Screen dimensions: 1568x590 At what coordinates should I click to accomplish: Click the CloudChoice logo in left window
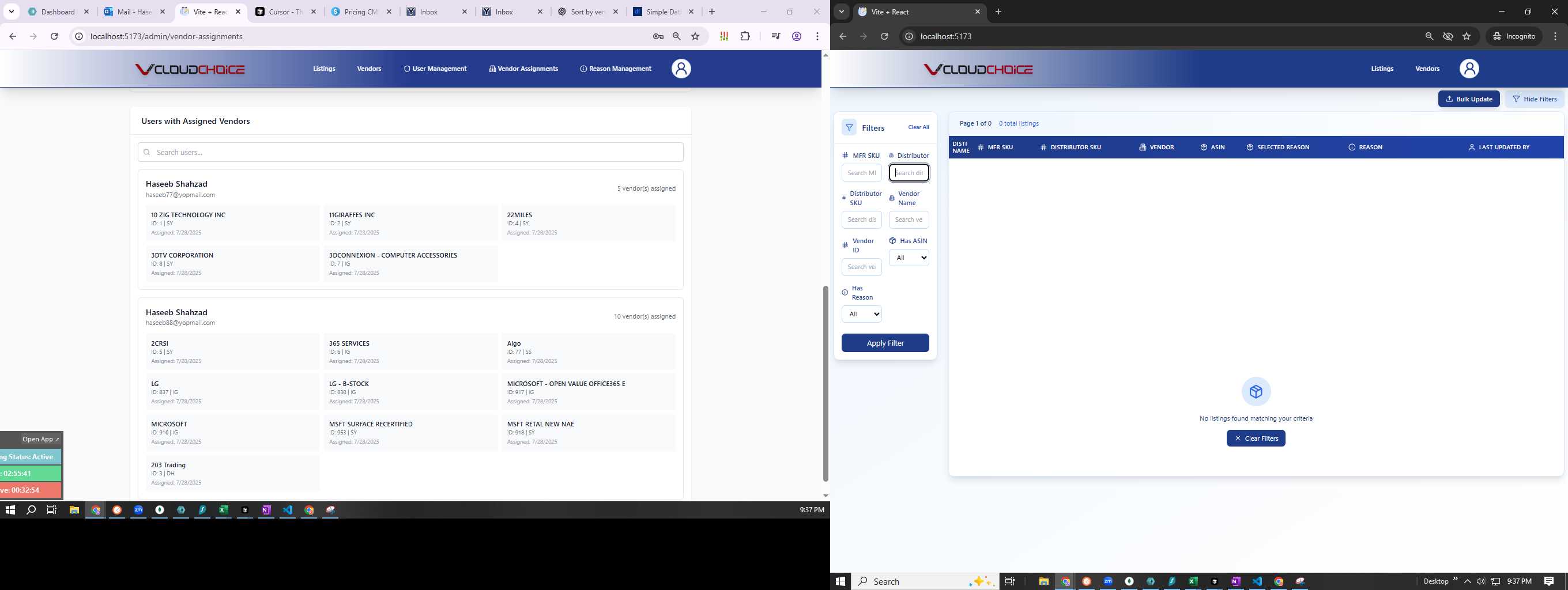pos(190,69)
